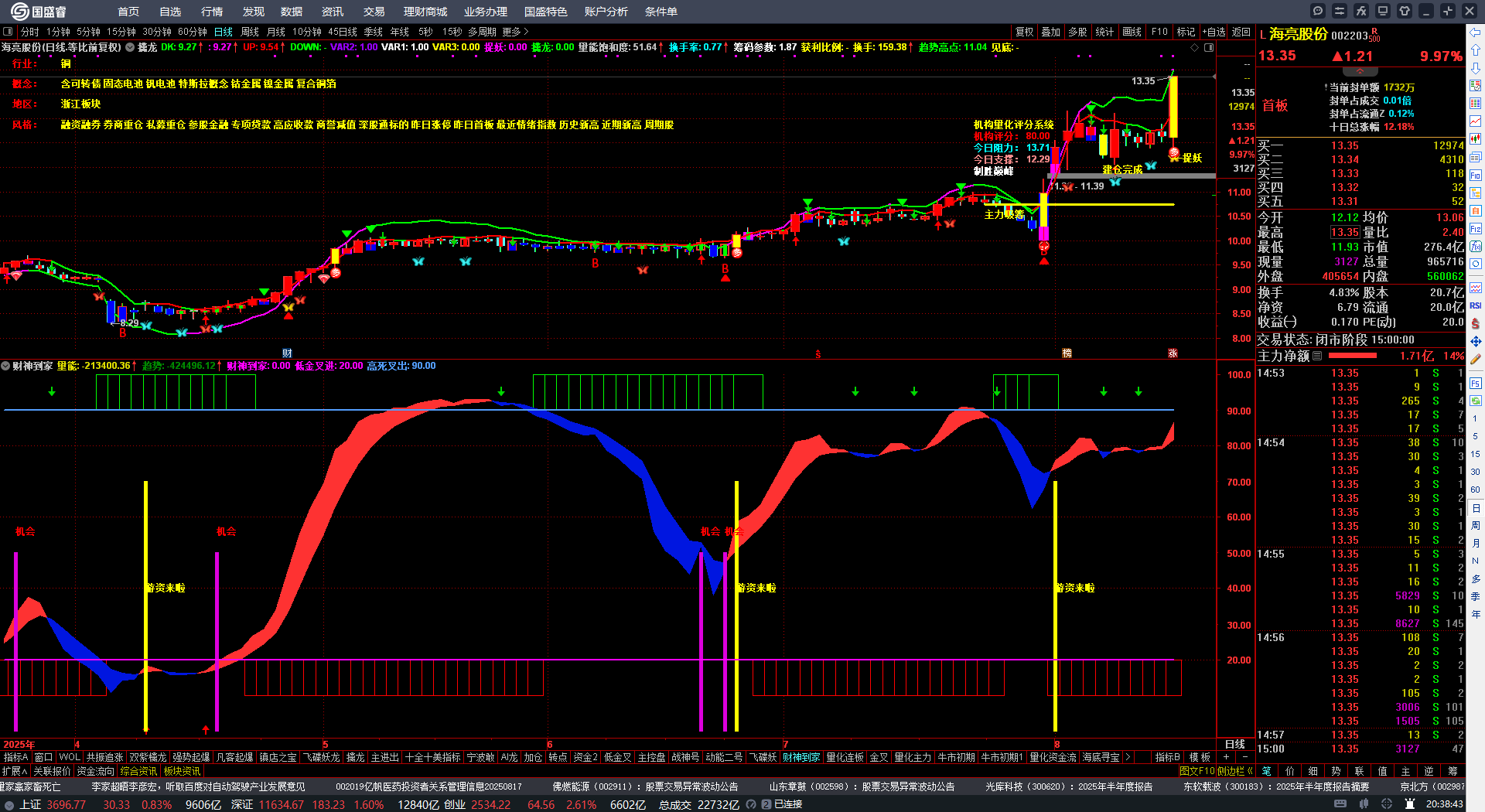Screen dimensions: 1485x812
Task: Collapse the quote header red up arrow
Action: tap(1360, 71)
